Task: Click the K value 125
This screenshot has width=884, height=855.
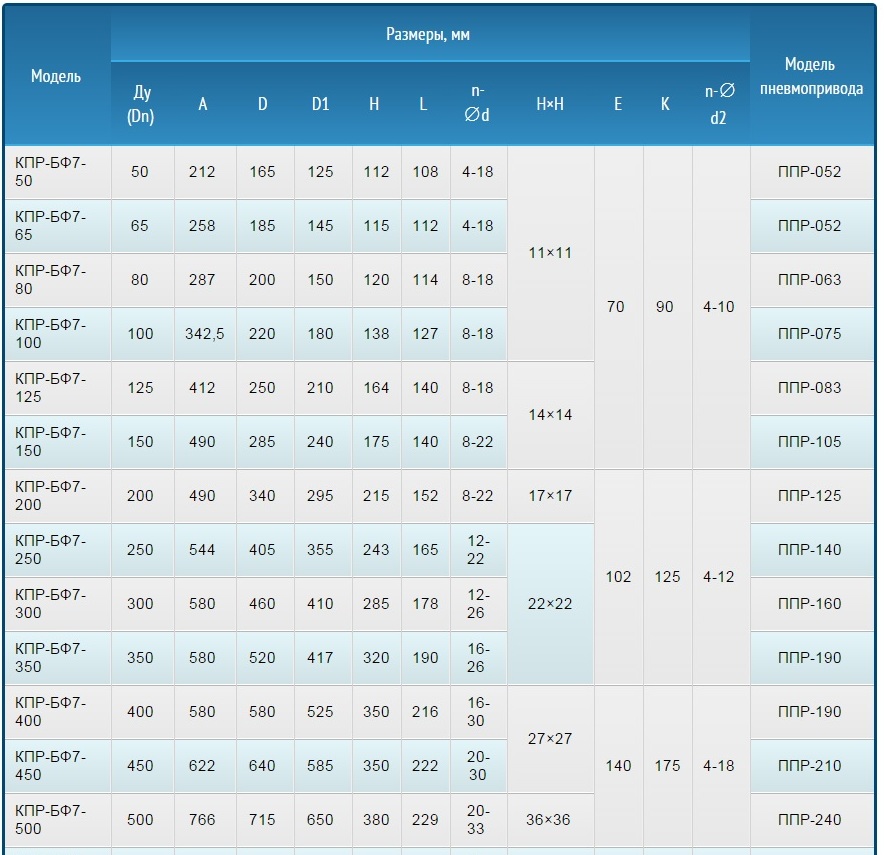Action: click(668, 577)
